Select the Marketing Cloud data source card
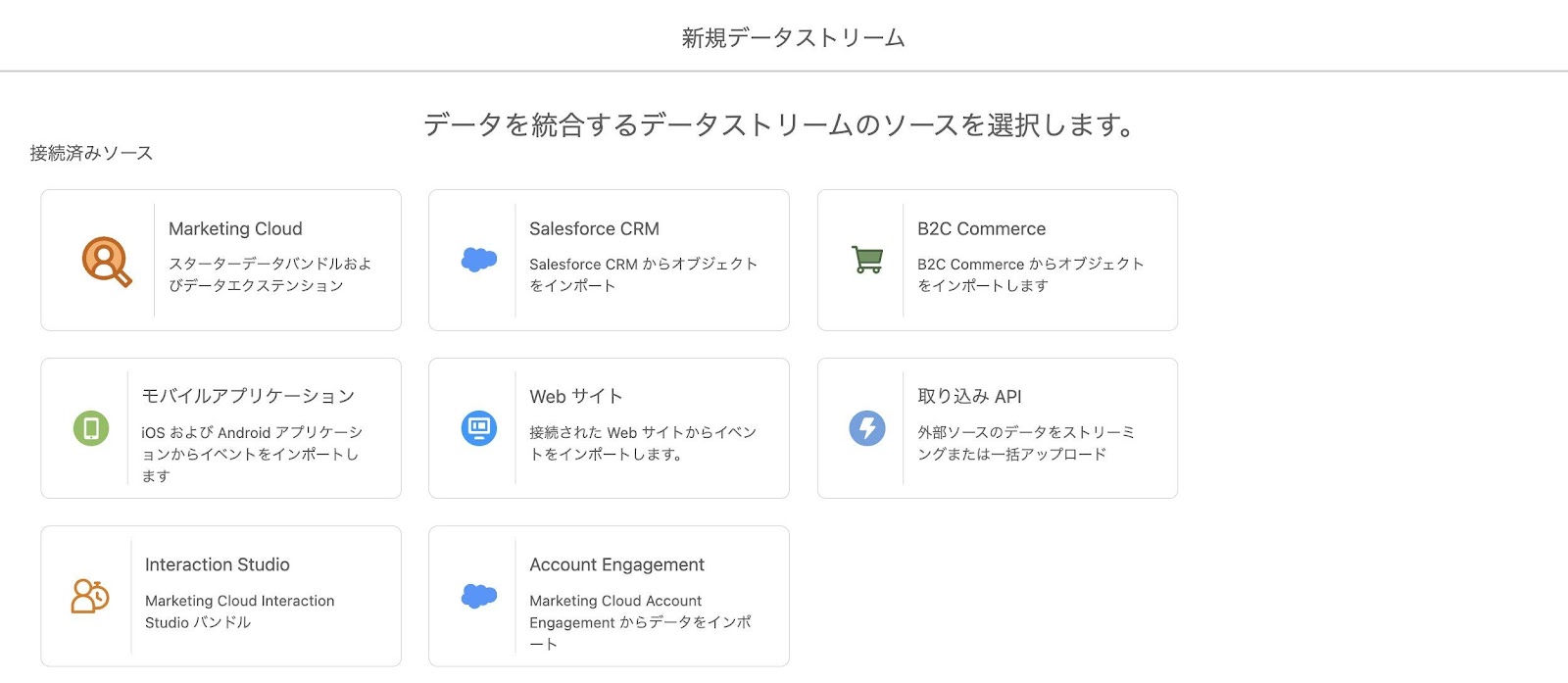 pos(220,260)
